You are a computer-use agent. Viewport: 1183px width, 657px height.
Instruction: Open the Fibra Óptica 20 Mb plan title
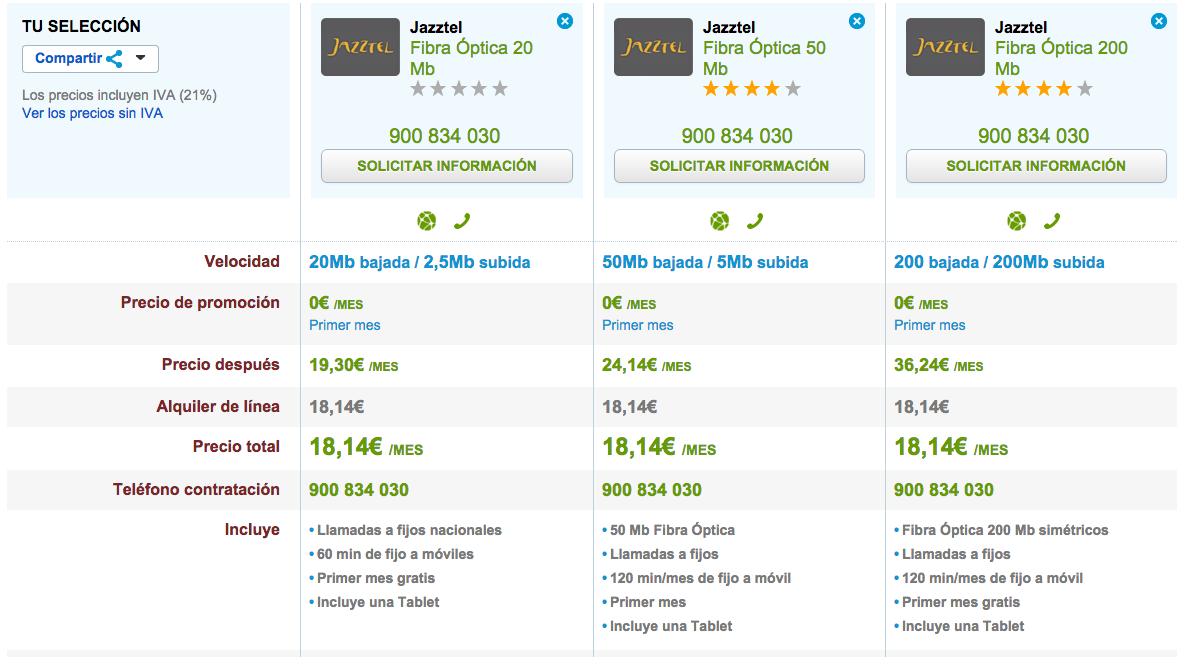point(472,58)
